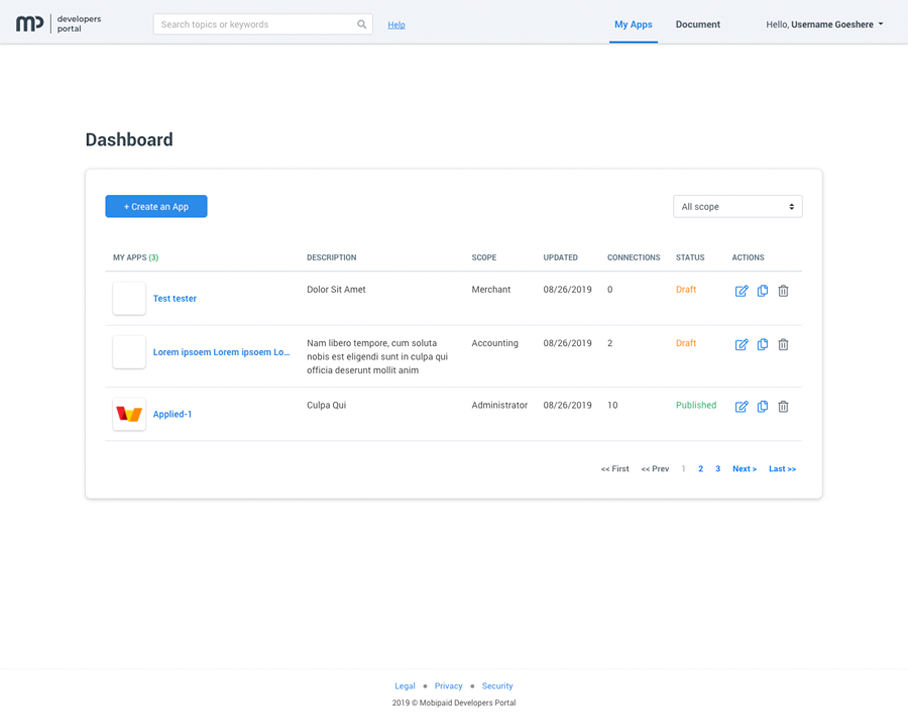Click the Administrator scope cell
Screen dimensions: 908x720
[500, 405]
